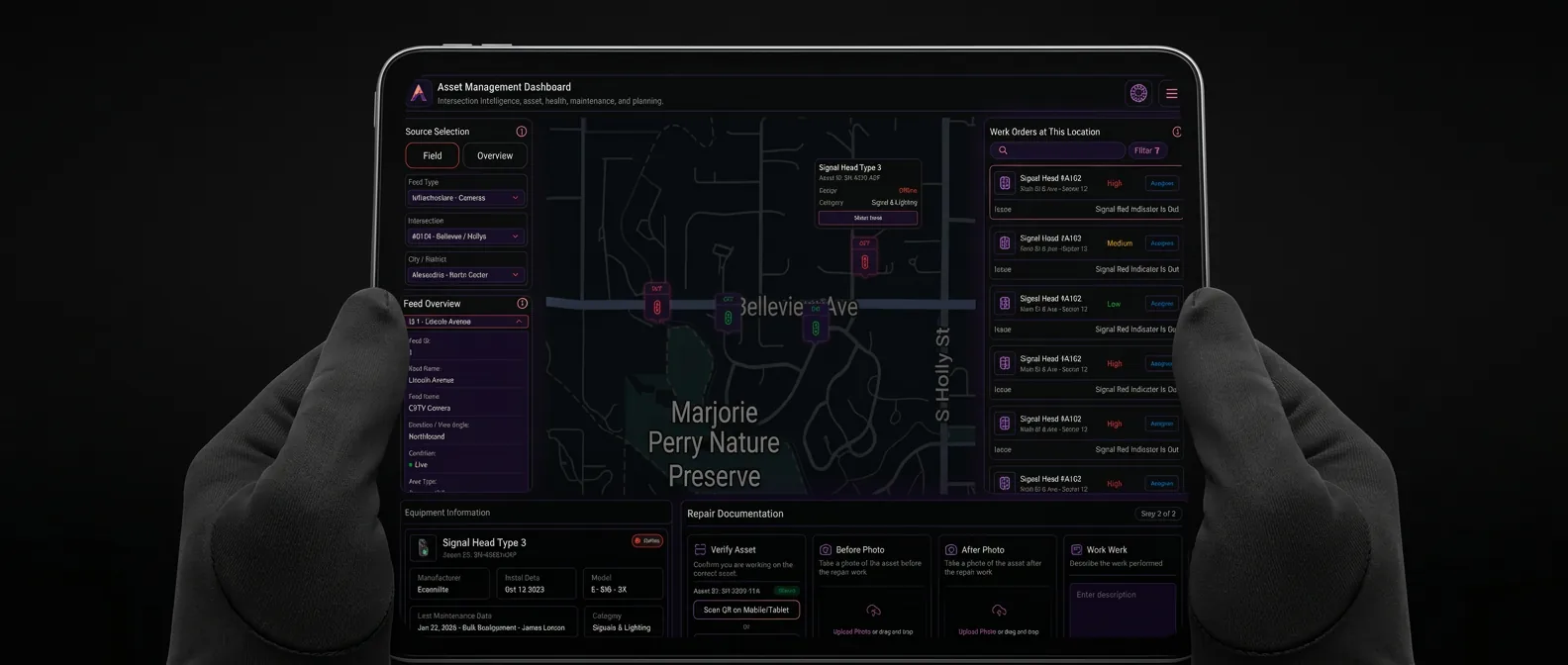Image resolution: width=1568 pixels, height=665 pixels.
Task: Click the Assign button on the Medium priority work order
Action: coord(1162,243)
